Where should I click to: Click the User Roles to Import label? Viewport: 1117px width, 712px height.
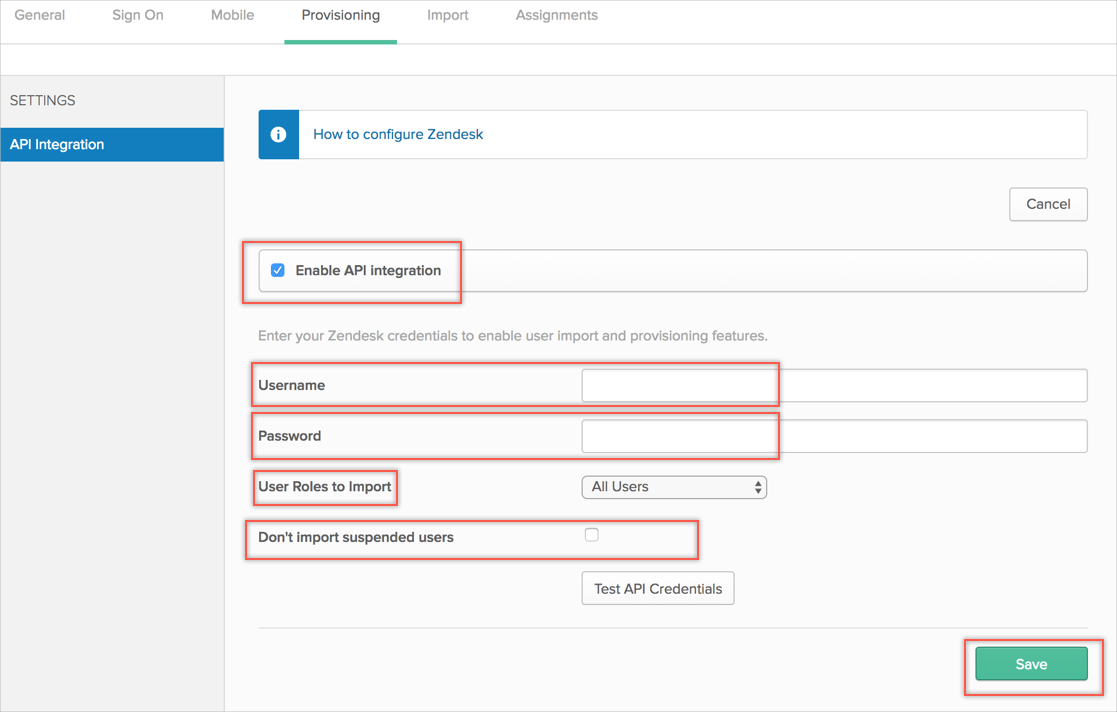(325, 487)
